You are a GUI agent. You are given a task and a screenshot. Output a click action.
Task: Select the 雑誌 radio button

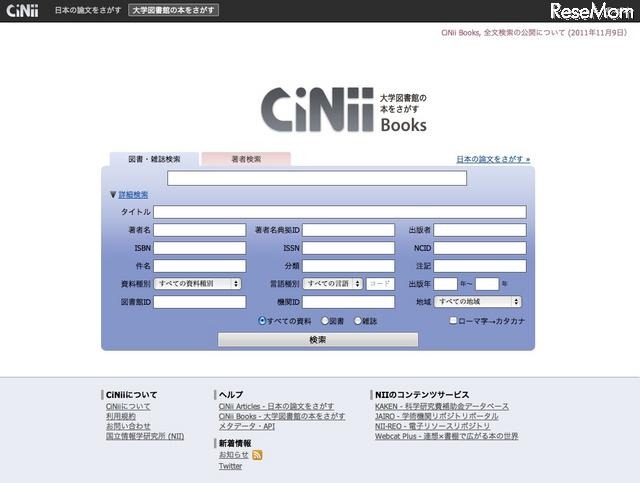coord(358,321)
